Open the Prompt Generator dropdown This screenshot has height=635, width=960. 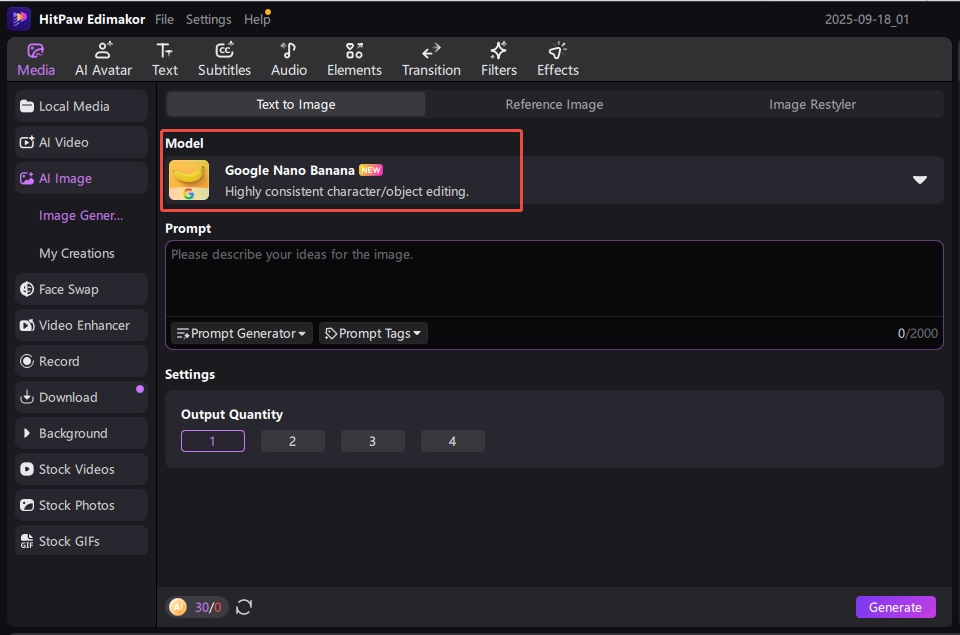tap(241, 333)
